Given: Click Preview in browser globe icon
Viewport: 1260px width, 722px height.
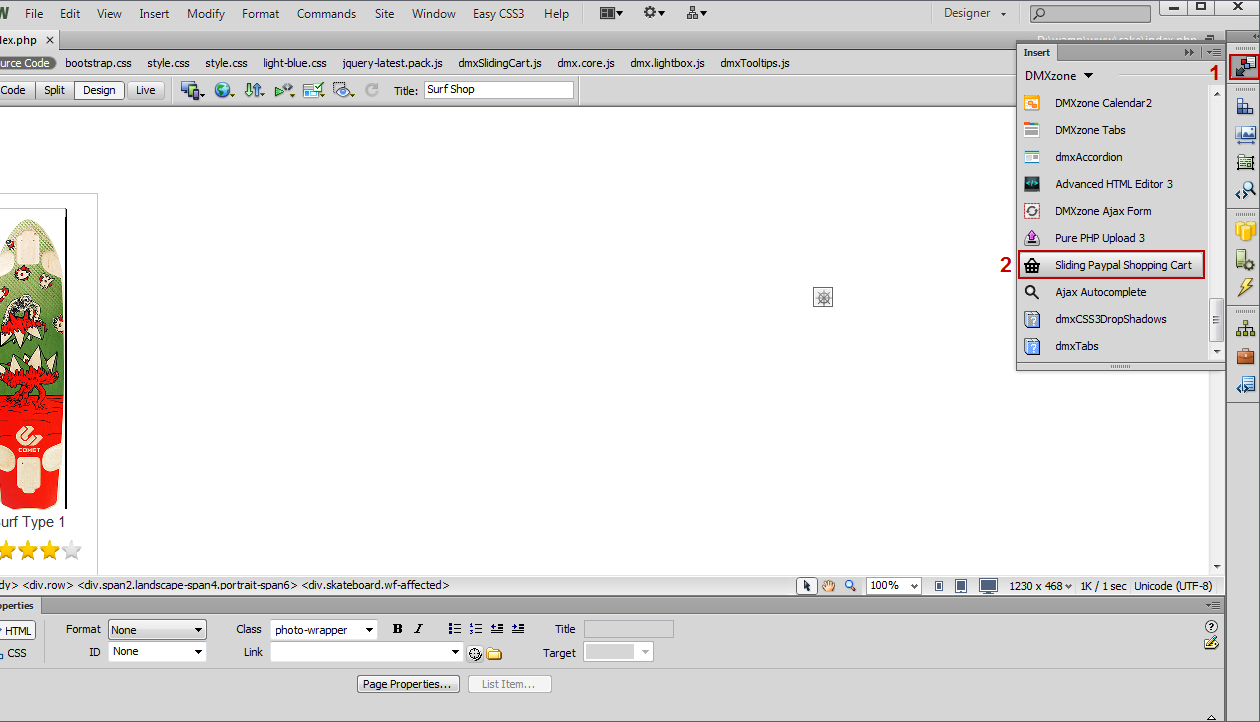Looking at the screenshot, I should 224,90.
